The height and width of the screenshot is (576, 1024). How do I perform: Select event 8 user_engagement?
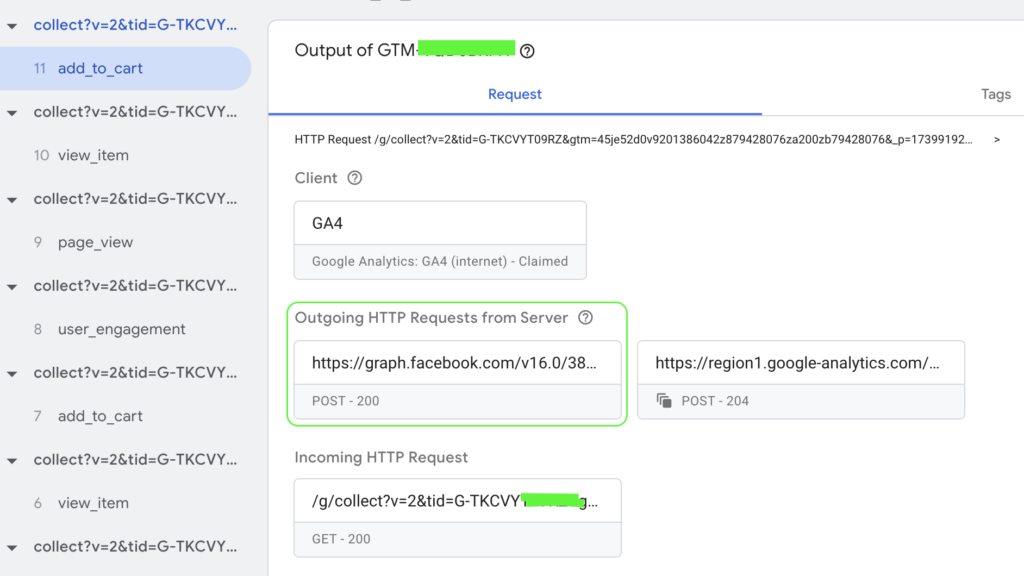(x=121, y=330)
